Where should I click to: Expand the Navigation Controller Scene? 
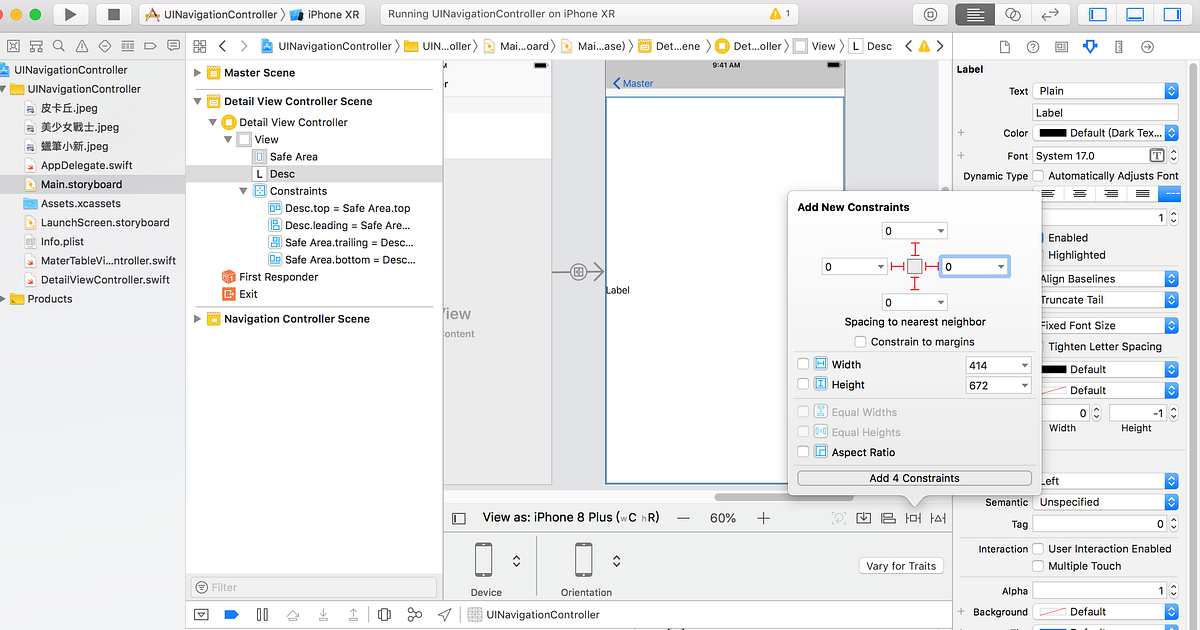197,318
